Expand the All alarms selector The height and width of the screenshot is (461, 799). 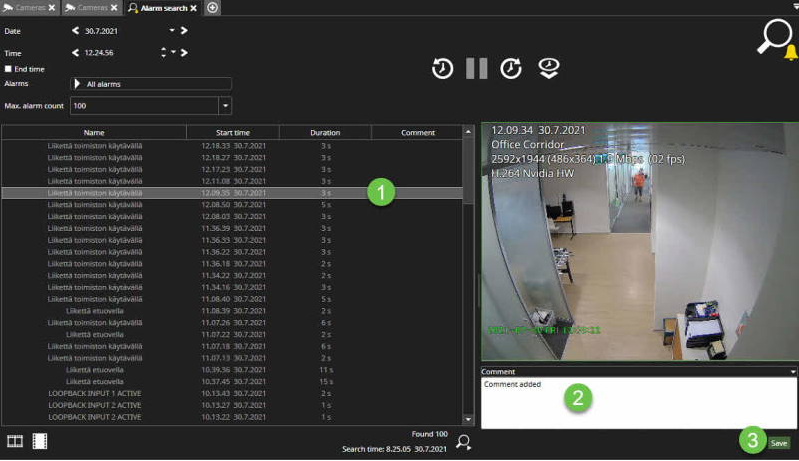(78, 85)
